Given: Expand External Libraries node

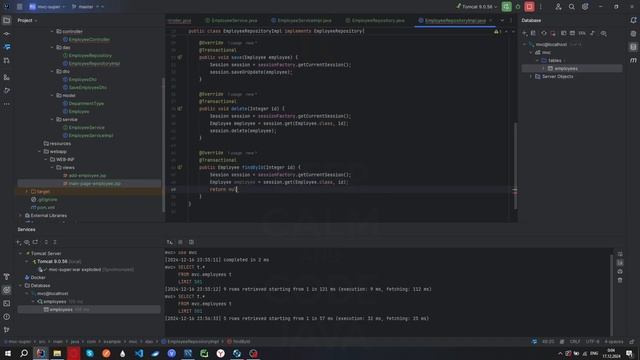Looking at the screenshot, I should (x=20, y=216).
